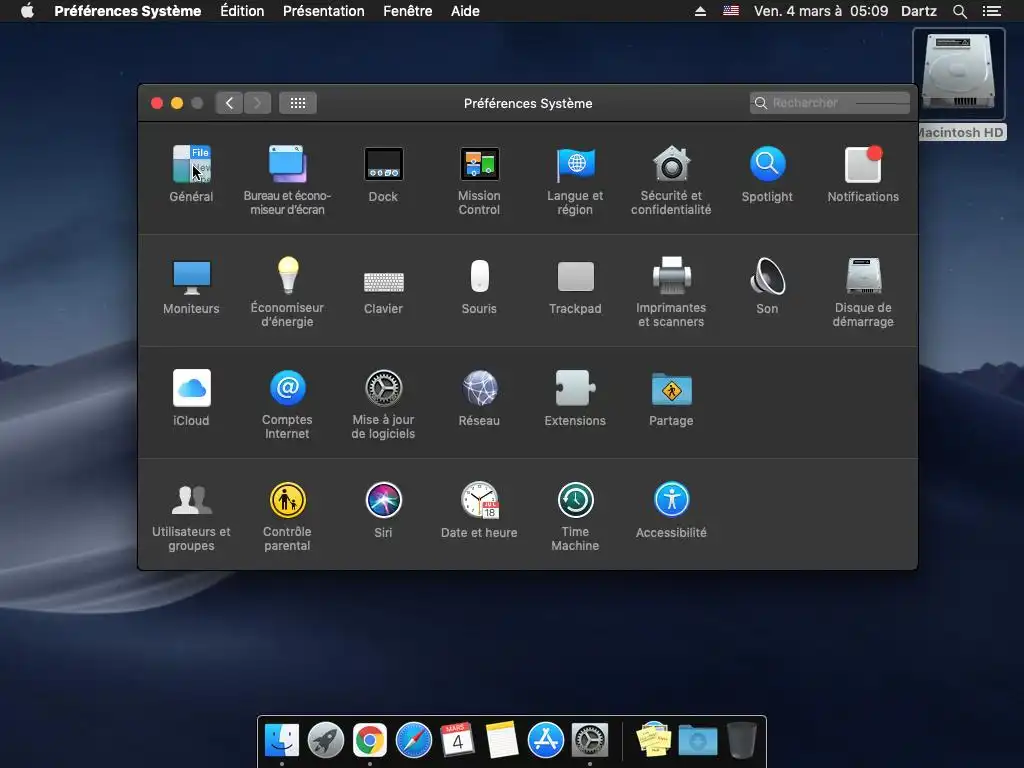Click the Spotlight magnifier in menu bar
This screenshot has height=768, width=1024.
click(x=959, y=11)
